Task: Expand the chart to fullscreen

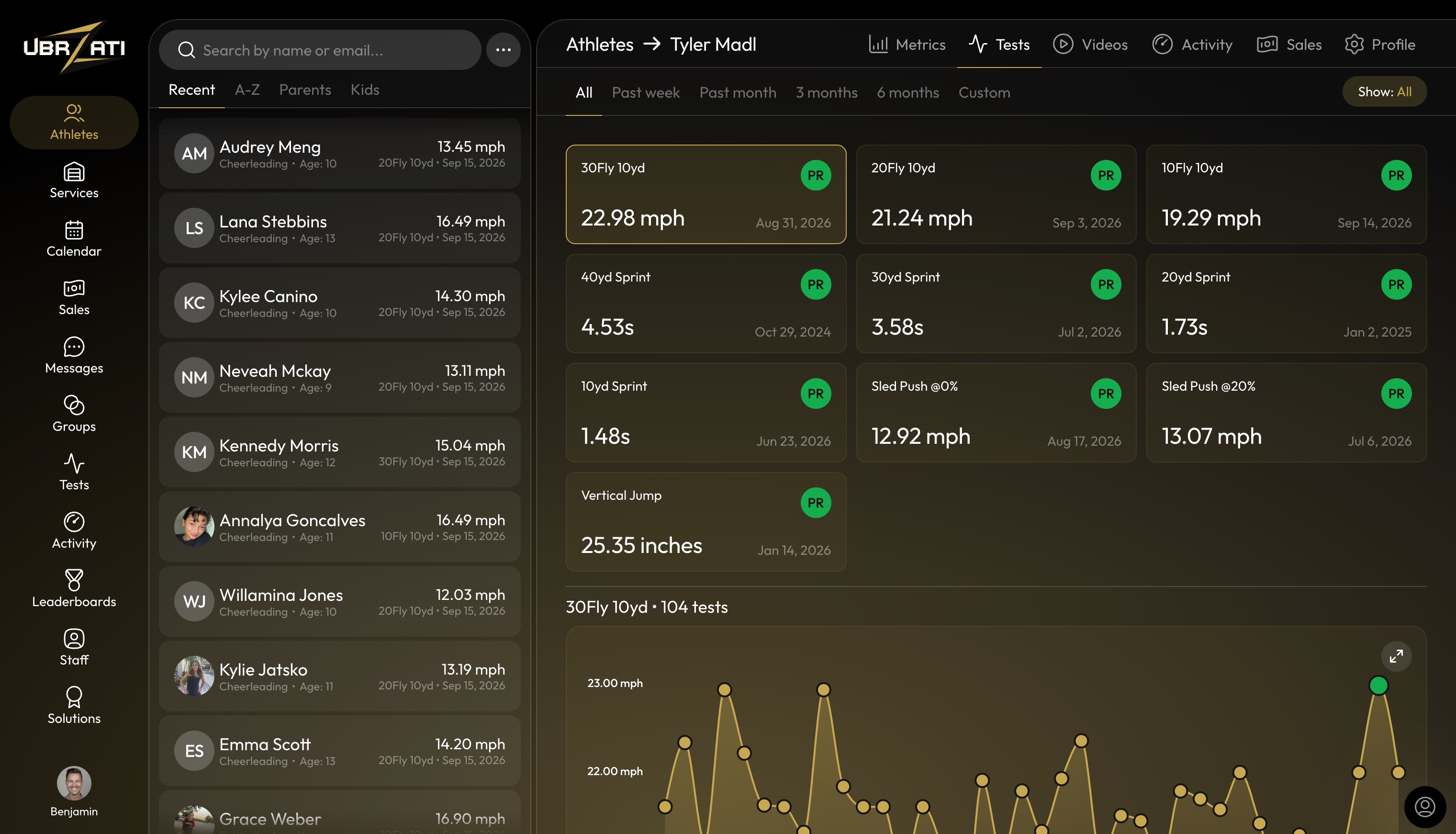Action: tap(1397, 656)
